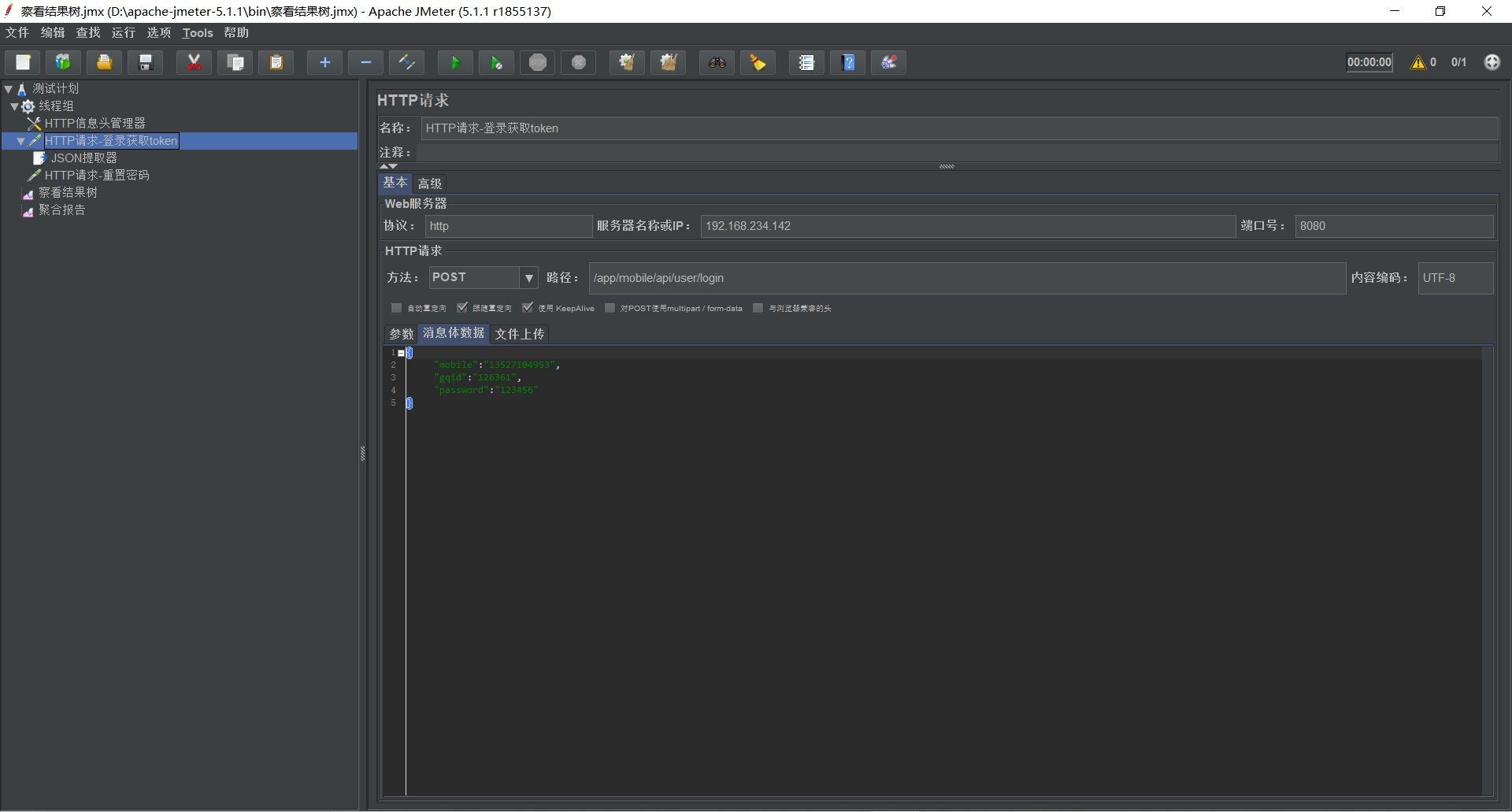The width and height of the screenshot is (1512, 812).
Task: Open the HTTP method dropdown showing POST
Action: point(528,277)
